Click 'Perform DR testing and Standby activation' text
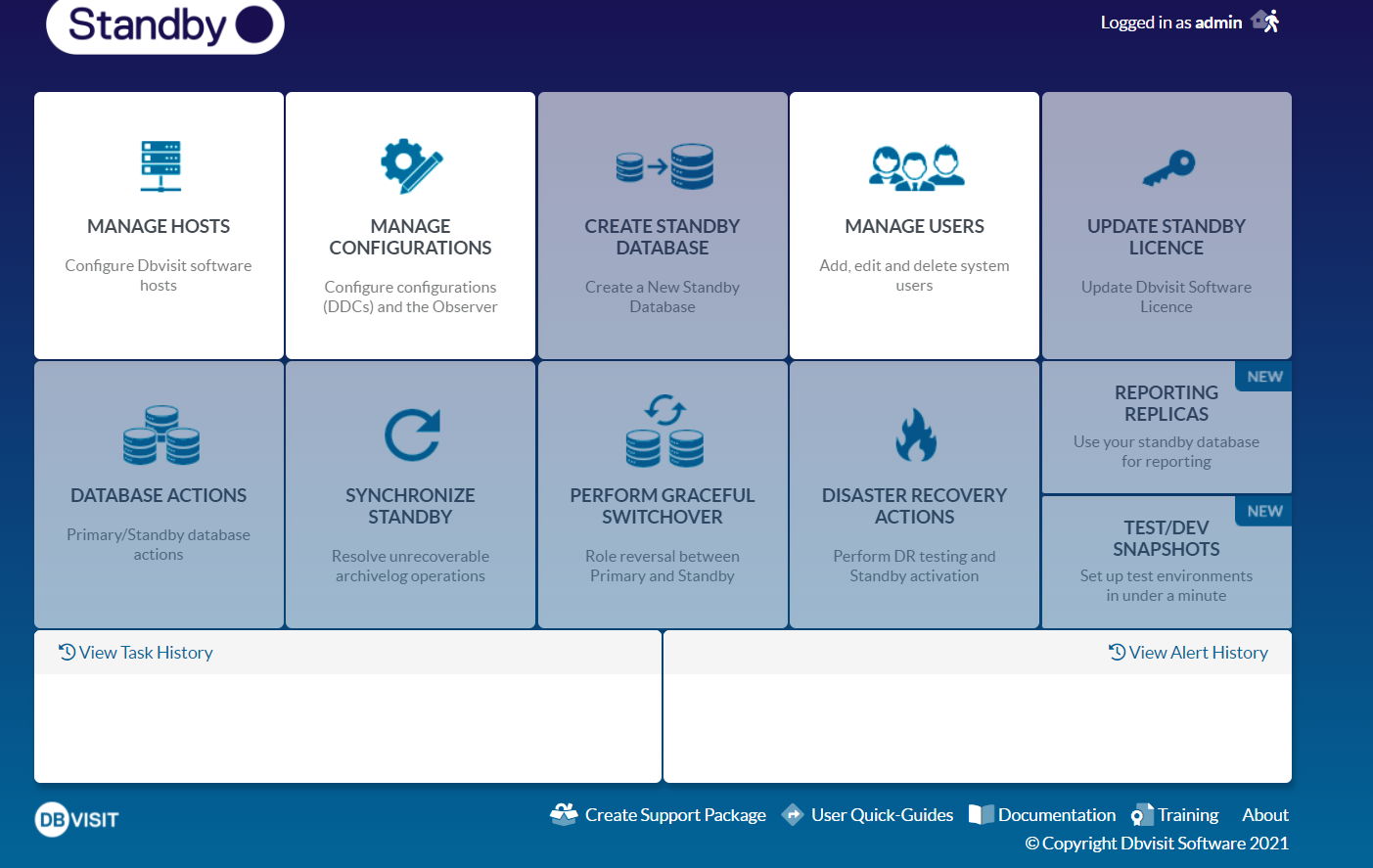The height and width of the screenshot is (868, 1373). pos(914,566)
